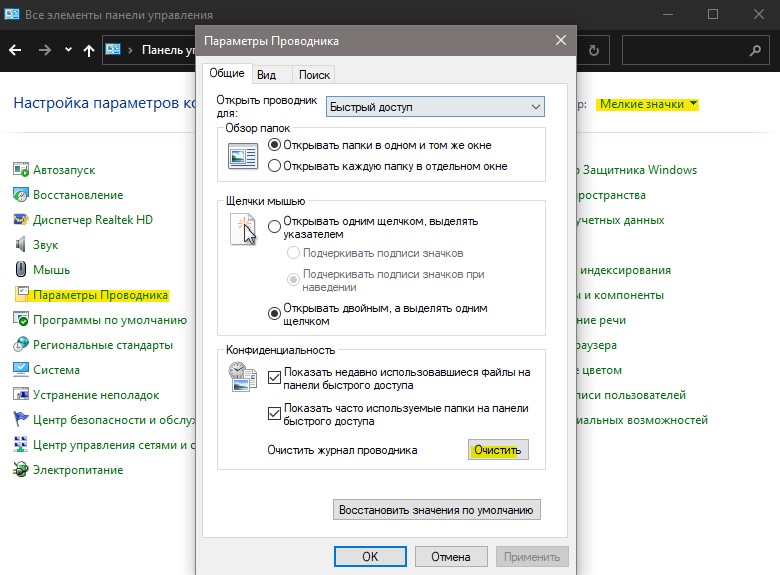
Task: Click the Мышь mouse icon
Action: pos(21,269)
